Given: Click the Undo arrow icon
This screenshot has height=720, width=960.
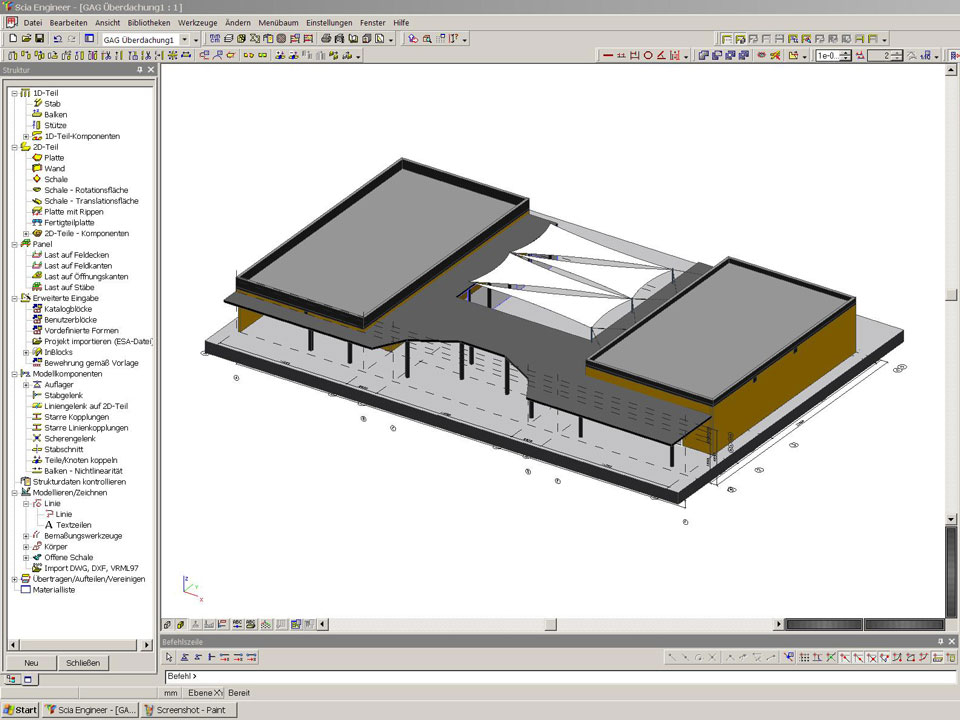Looking at the screenshot, I should (x=57, y=39).
